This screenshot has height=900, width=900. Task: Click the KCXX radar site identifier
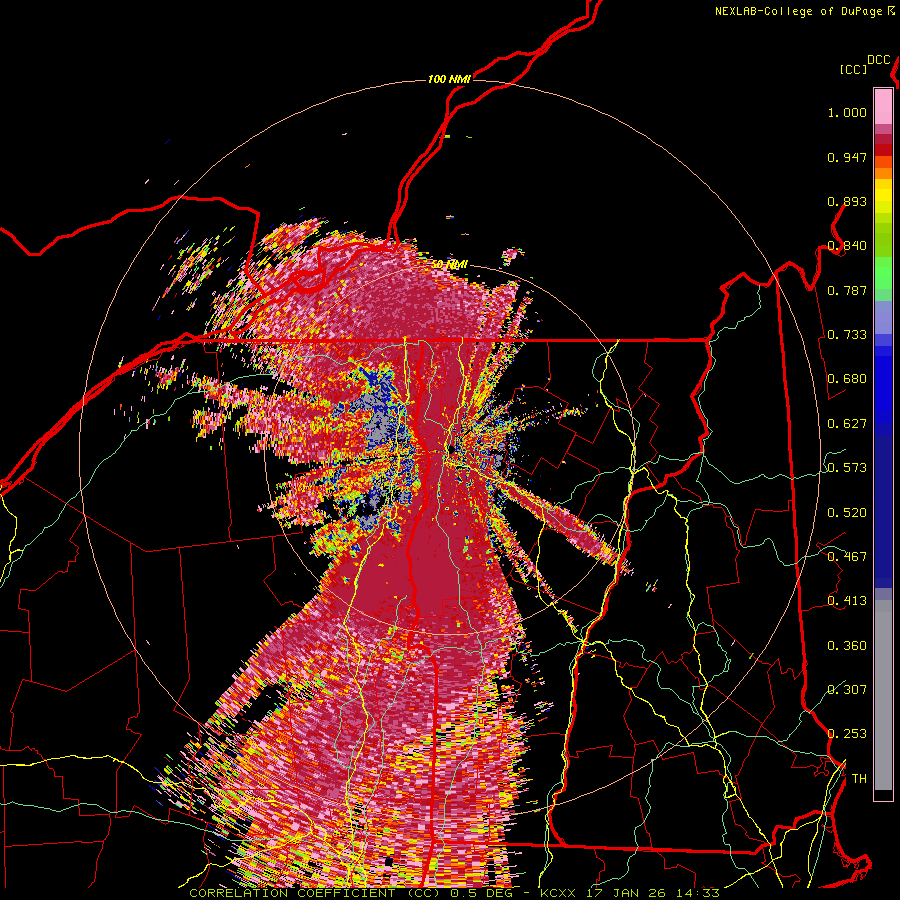tap(560, 893)
